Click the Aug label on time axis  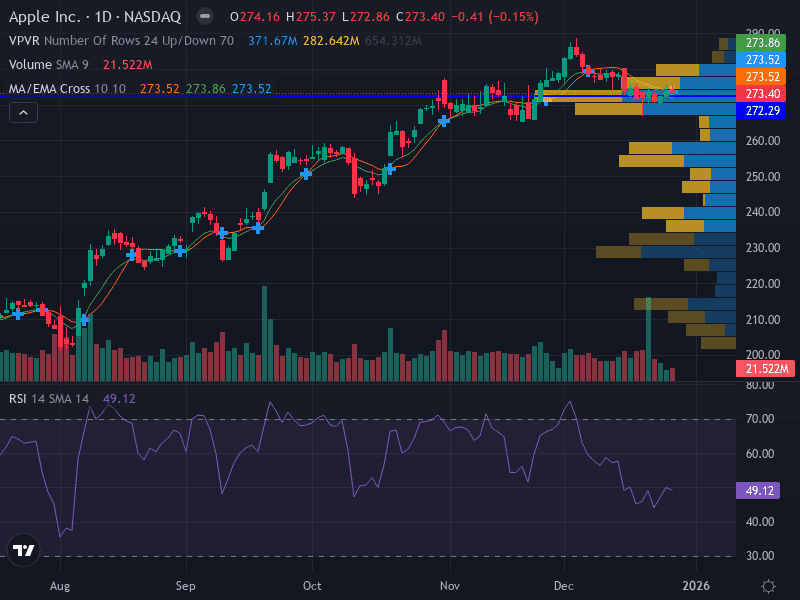(x=60, y=586)
